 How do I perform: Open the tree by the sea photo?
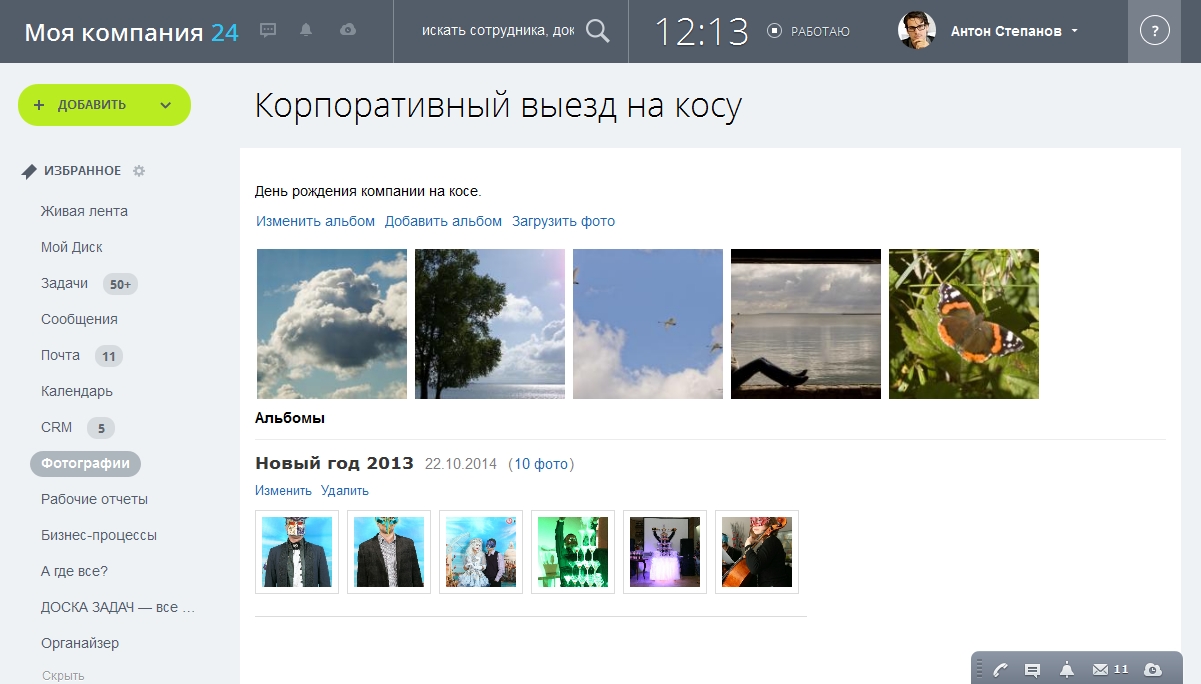point(490,324)
